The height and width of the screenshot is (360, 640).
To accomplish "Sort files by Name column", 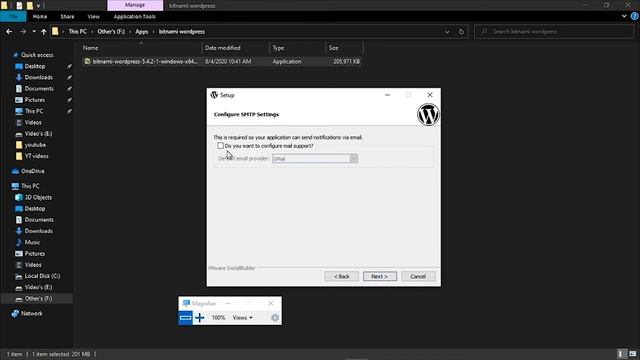I will point(141,48).
